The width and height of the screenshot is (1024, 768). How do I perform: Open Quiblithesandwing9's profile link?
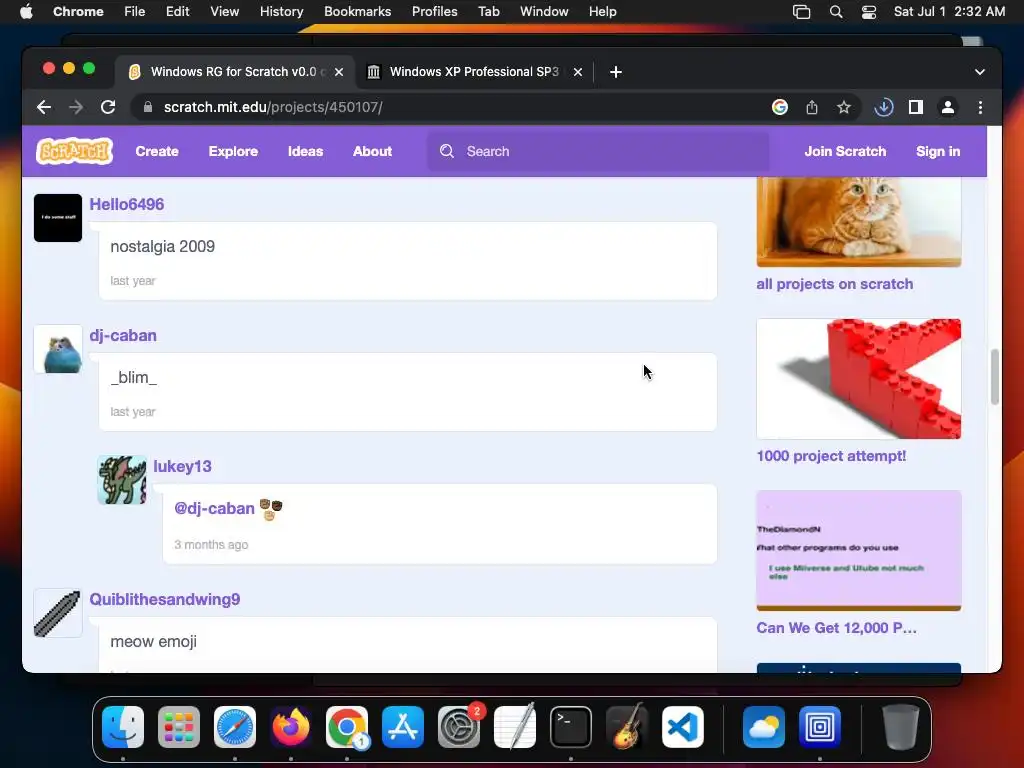[x=165, y=600]
